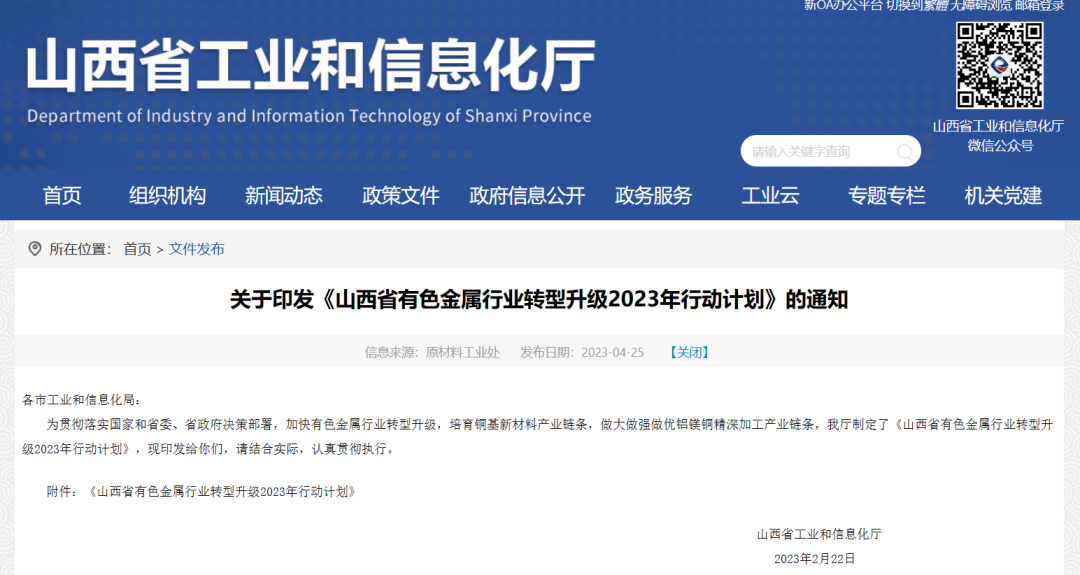The height and width of the screenshot is (575, 1080).
Task: Click the 邮箱登录 link
Action: click(1038, 5)
